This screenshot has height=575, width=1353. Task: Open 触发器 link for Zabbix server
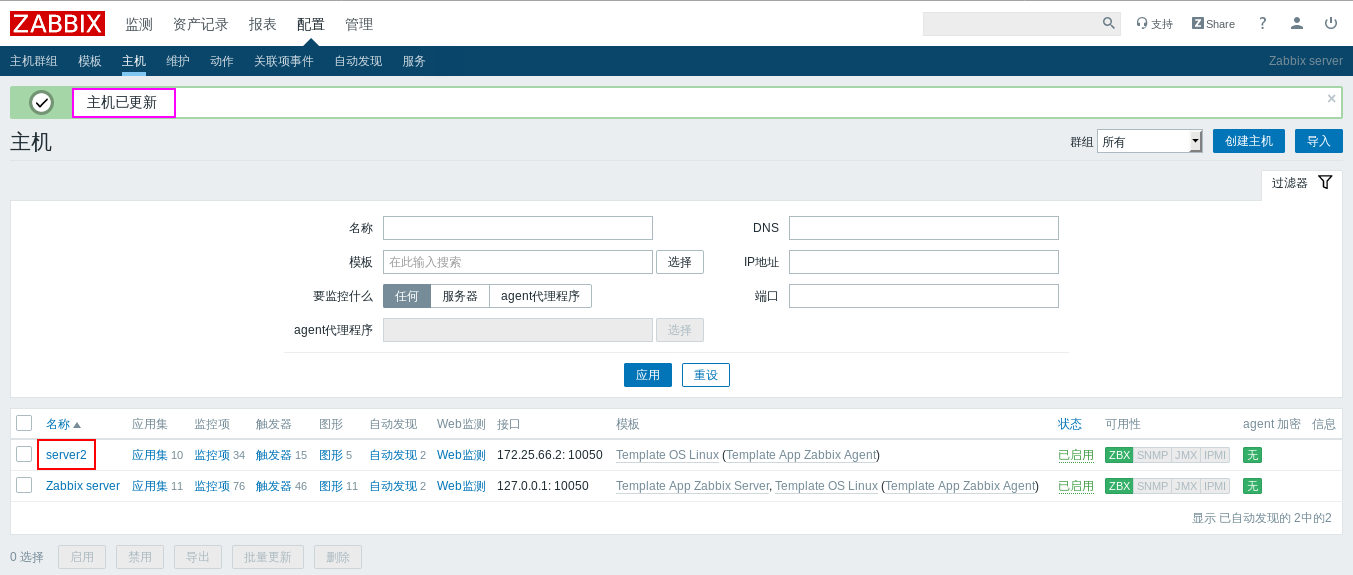click(274, 486)
